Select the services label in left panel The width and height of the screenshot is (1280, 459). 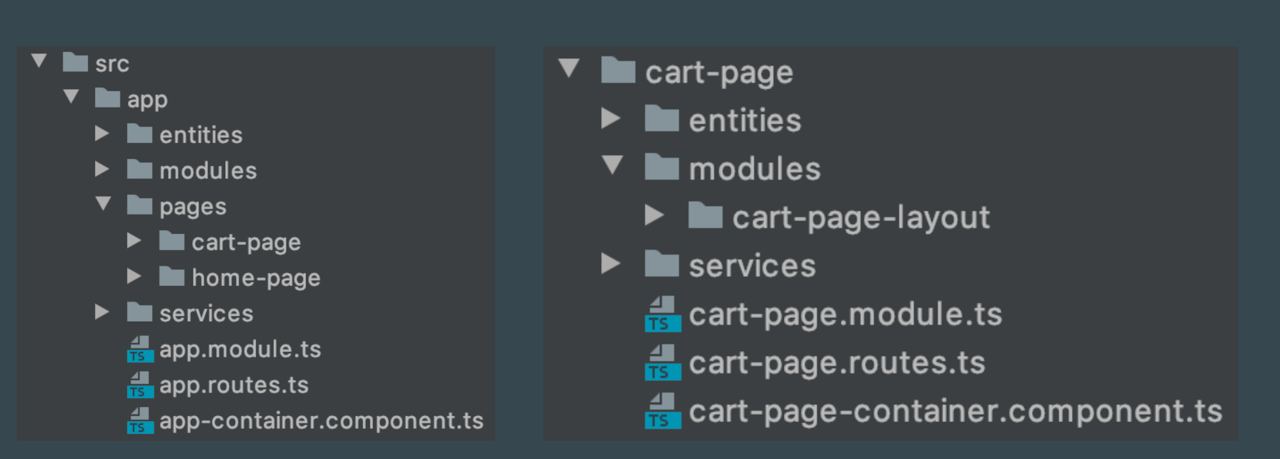(206, 314)
